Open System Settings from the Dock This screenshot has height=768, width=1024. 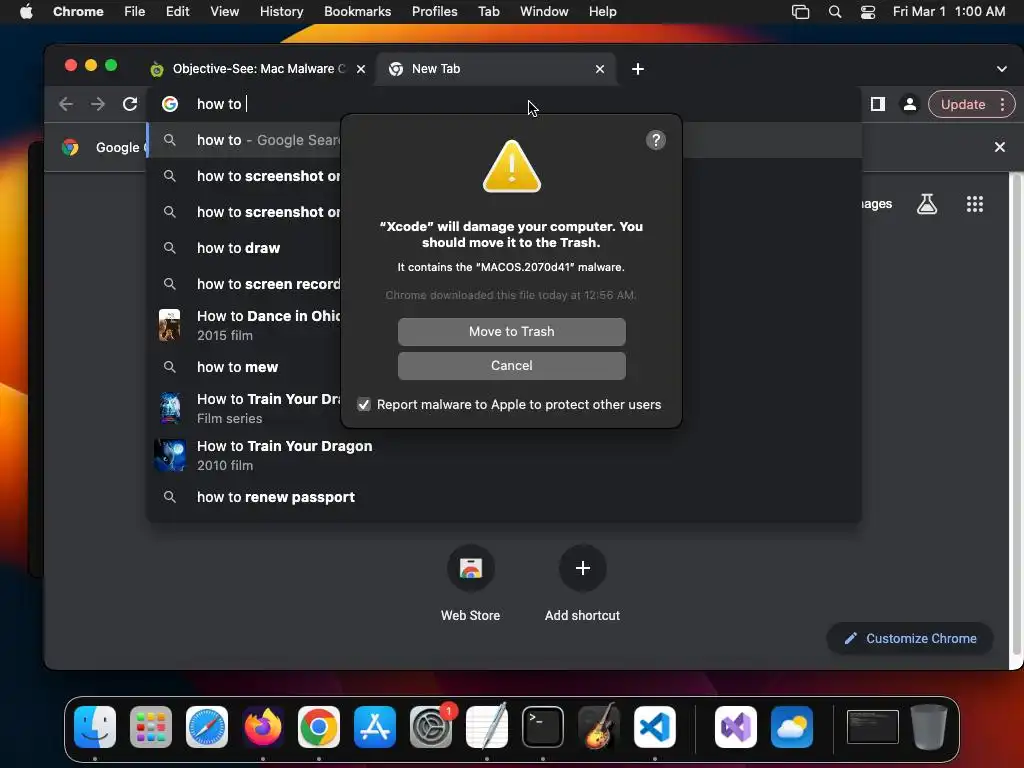431,727
